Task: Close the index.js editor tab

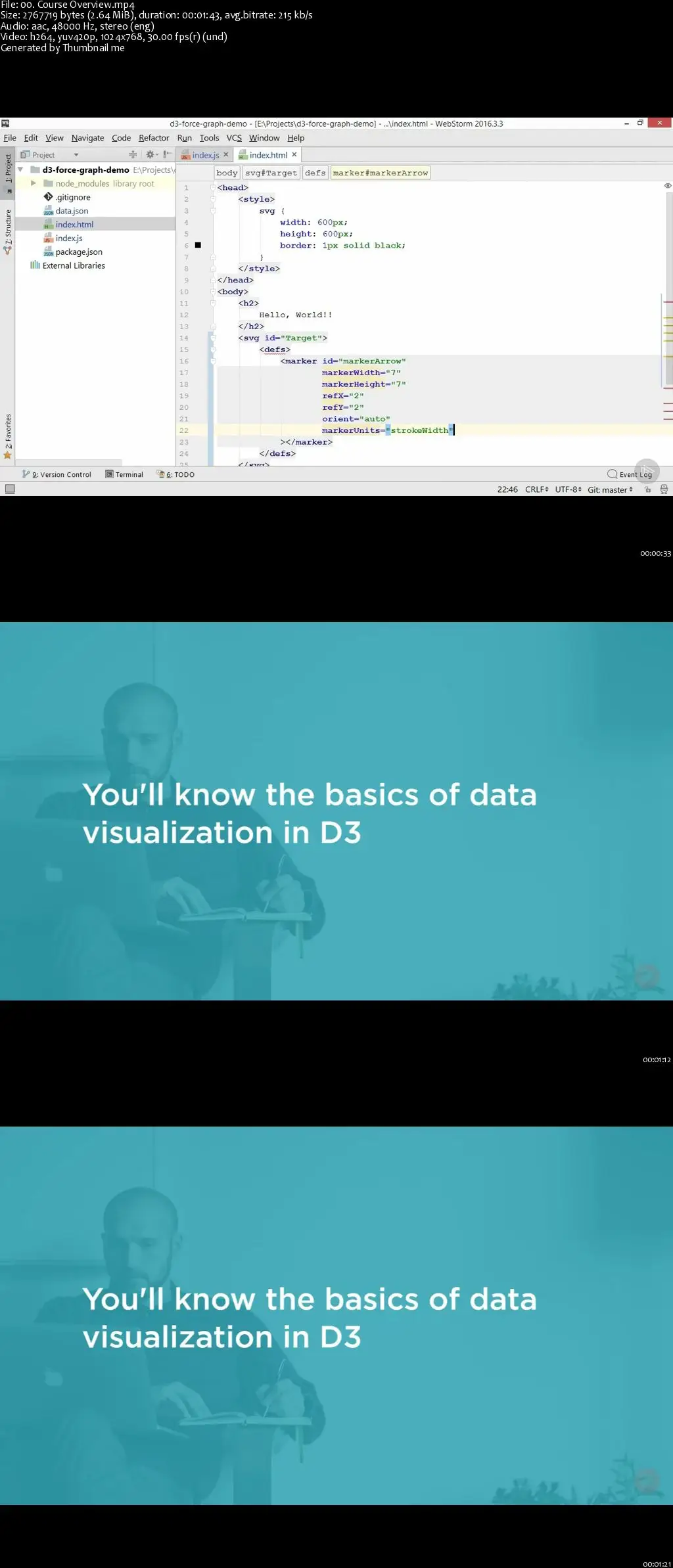Action: (226, 155)
